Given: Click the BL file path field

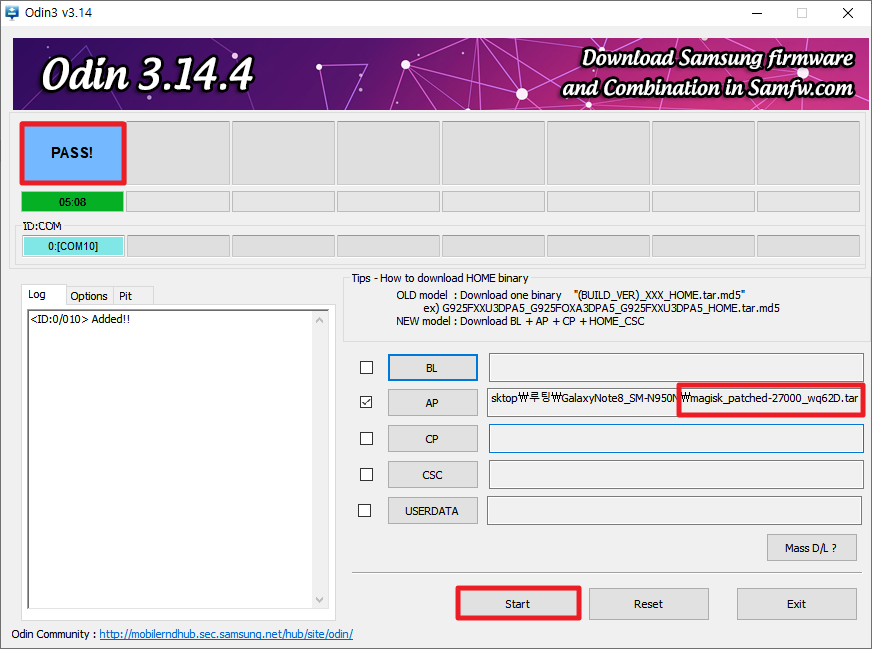Looking at the screenshot, I should click(676, 368).
